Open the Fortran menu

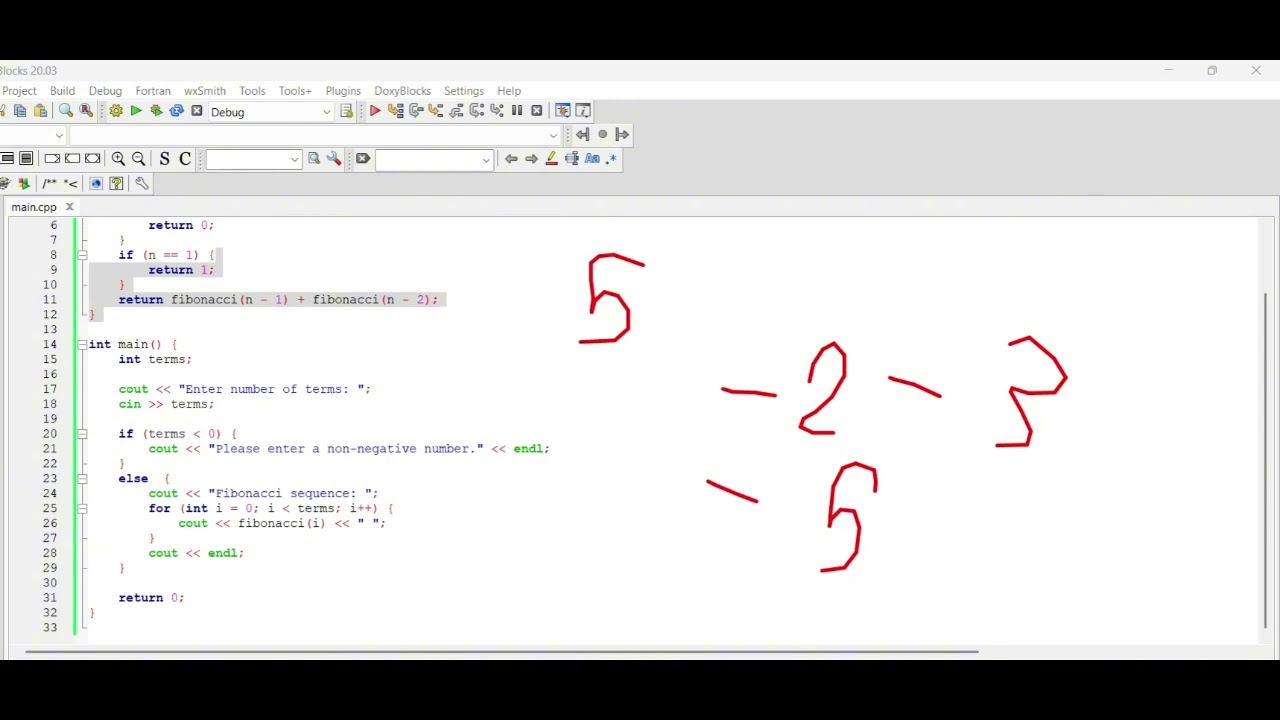point(153,91)
